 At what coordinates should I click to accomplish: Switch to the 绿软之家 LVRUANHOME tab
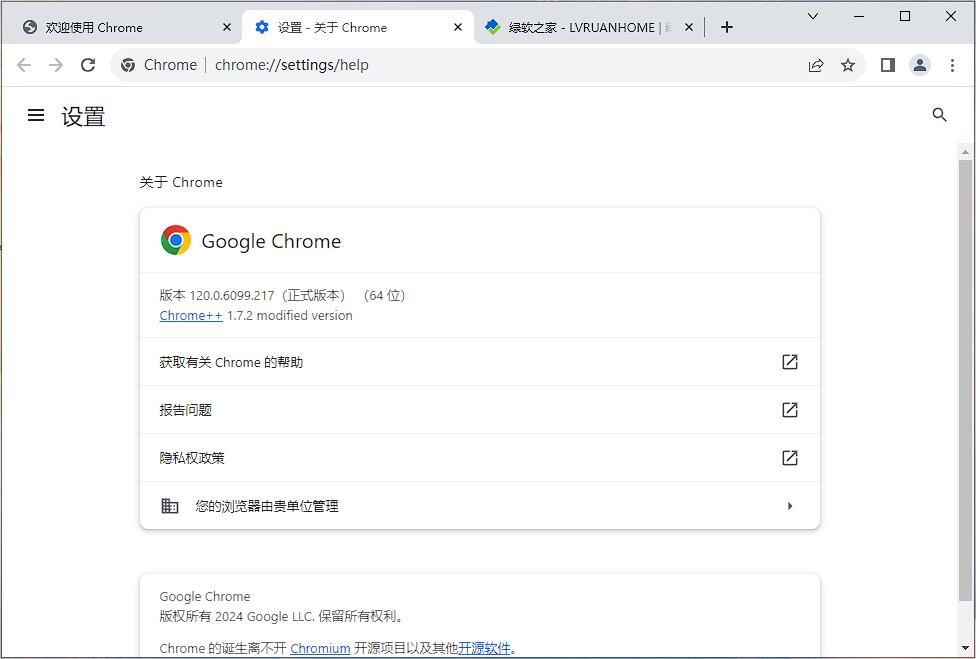[580, 27]
